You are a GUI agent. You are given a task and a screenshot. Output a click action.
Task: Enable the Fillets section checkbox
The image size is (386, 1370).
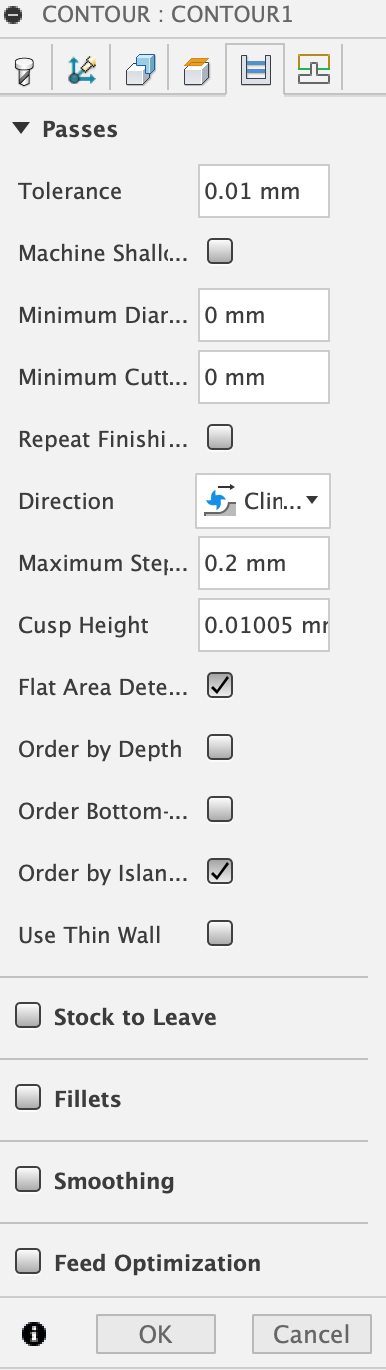tap(28, 1098)
